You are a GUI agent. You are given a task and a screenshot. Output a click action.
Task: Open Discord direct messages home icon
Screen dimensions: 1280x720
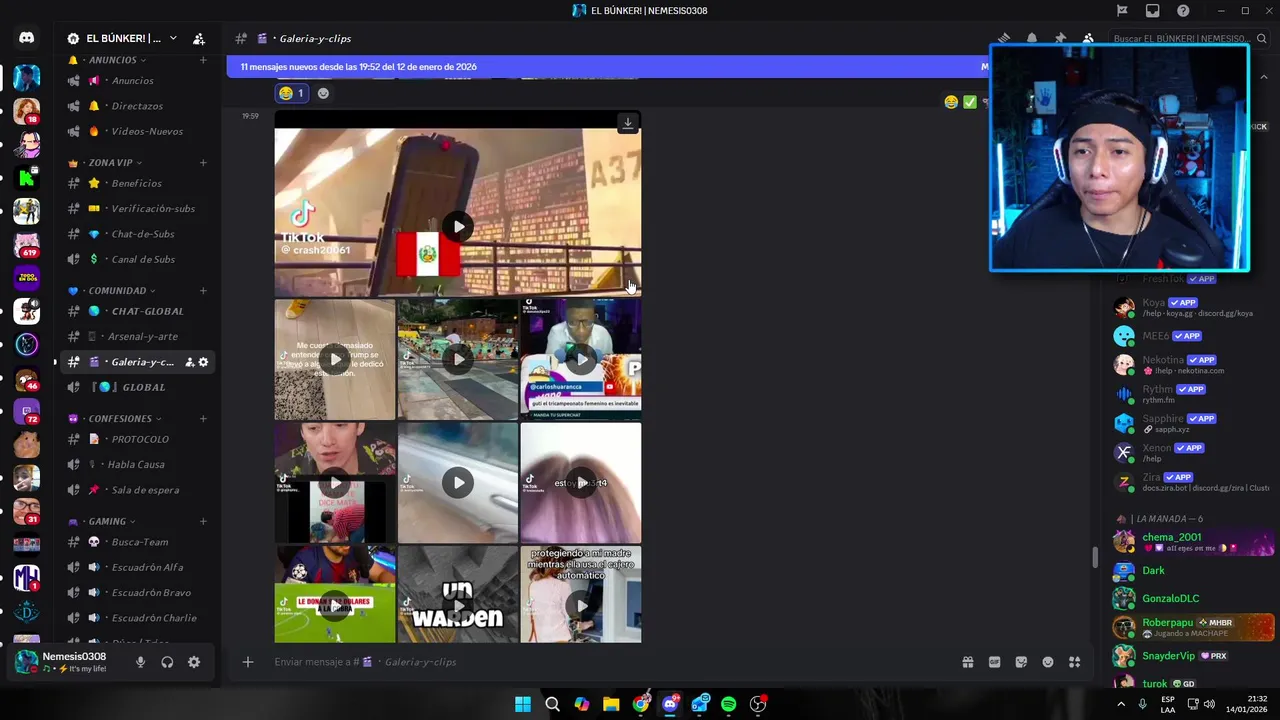(x=27, y=38)
